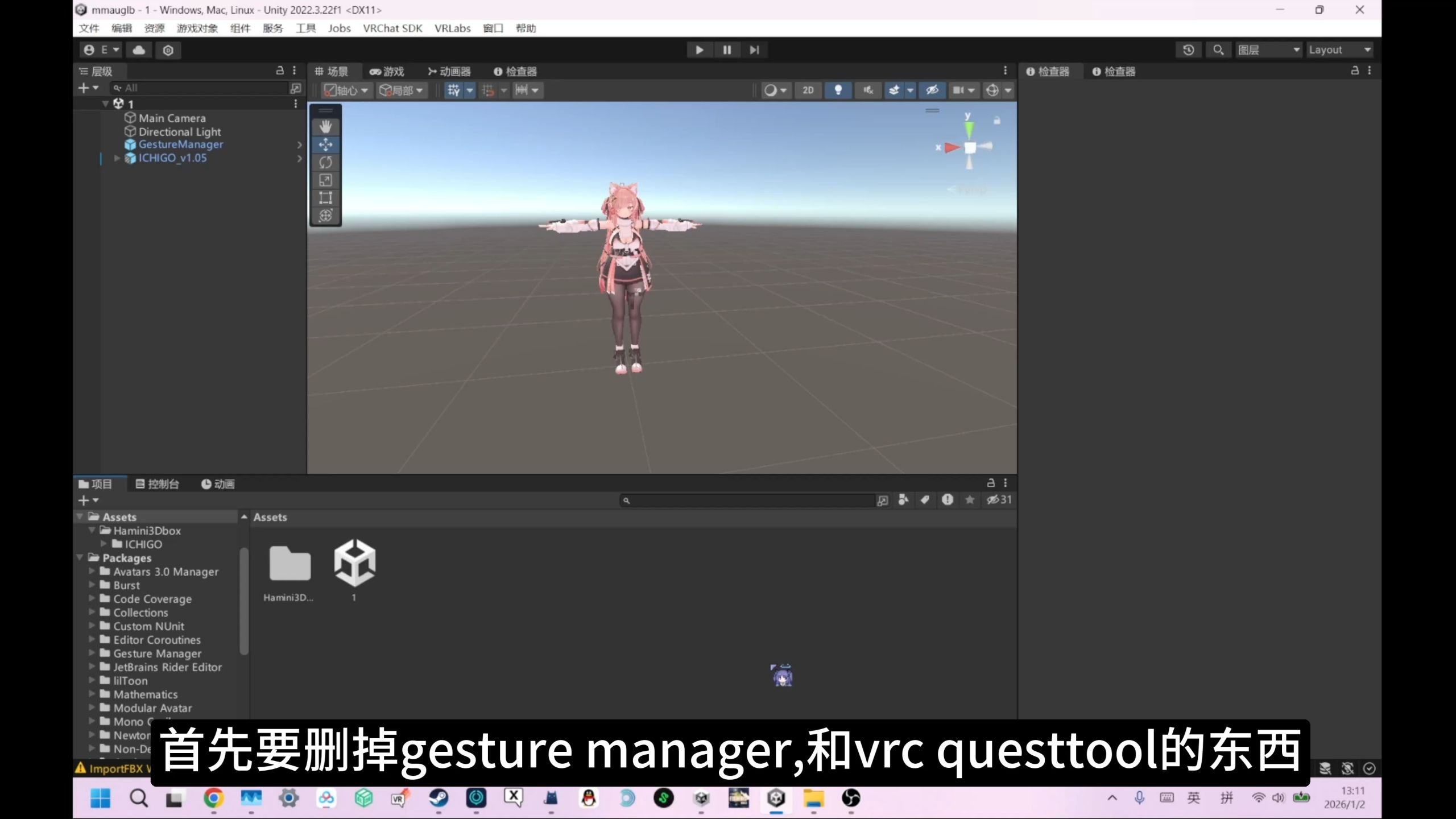Open Steam from the taskbar
The height and width of the screenshot is (819, 1456).
point(438,799)
